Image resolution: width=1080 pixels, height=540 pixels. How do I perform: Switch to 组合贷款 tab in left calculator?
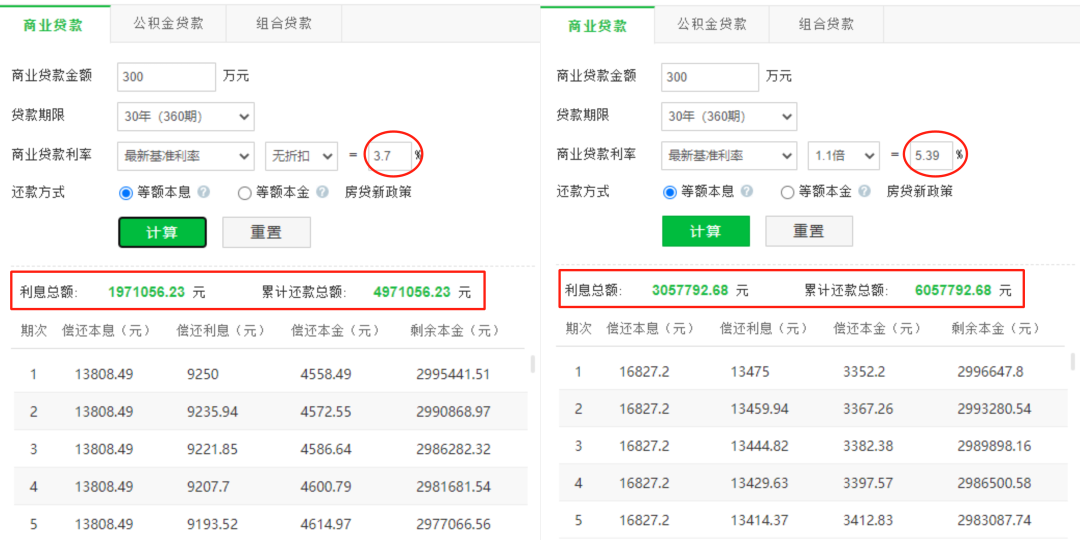(284, 24)
